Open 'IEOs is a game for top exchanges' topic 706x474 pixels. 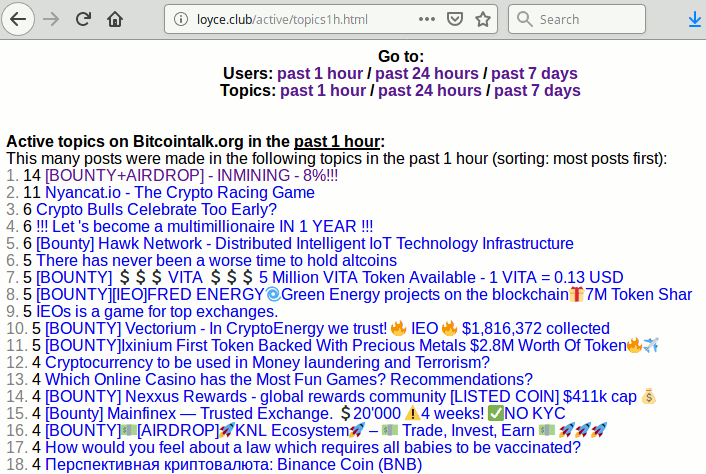click(x=157, y=311)
